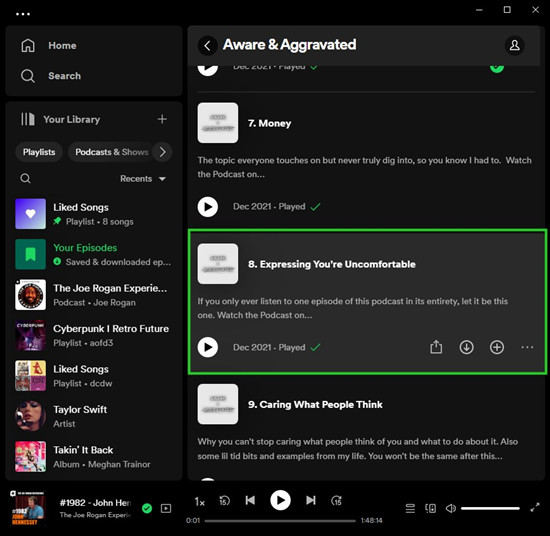Create new playlist with plus icon

coord(162,119)
